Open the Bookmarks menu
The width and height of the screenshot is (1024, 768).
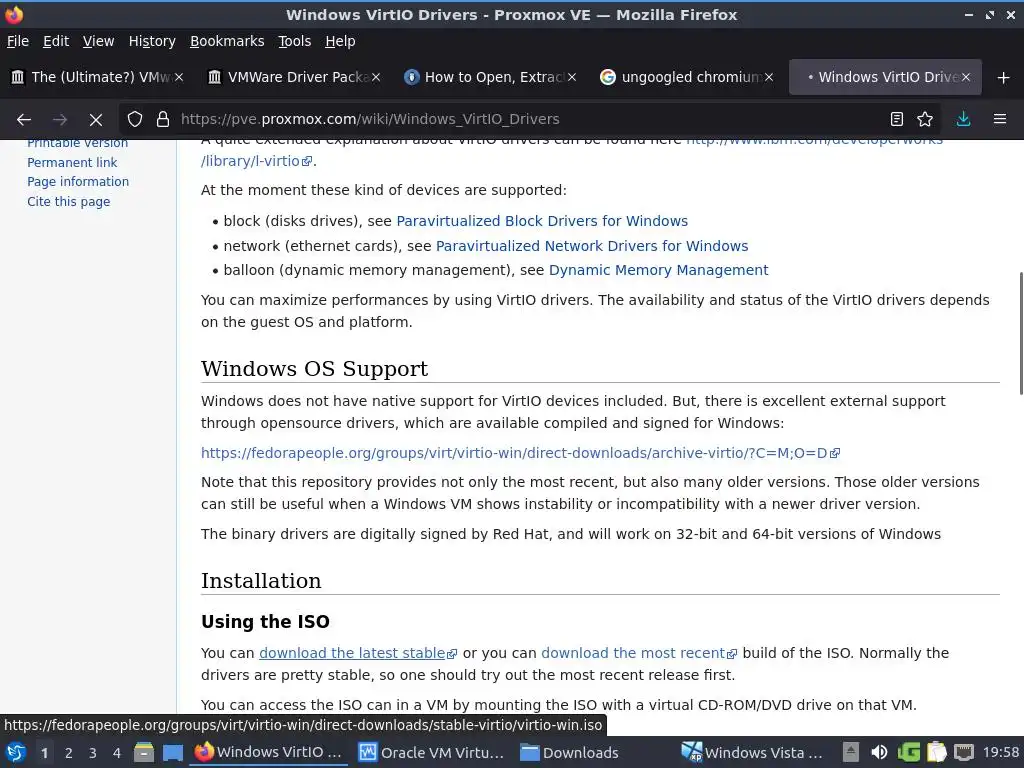[x=227, y=41]
